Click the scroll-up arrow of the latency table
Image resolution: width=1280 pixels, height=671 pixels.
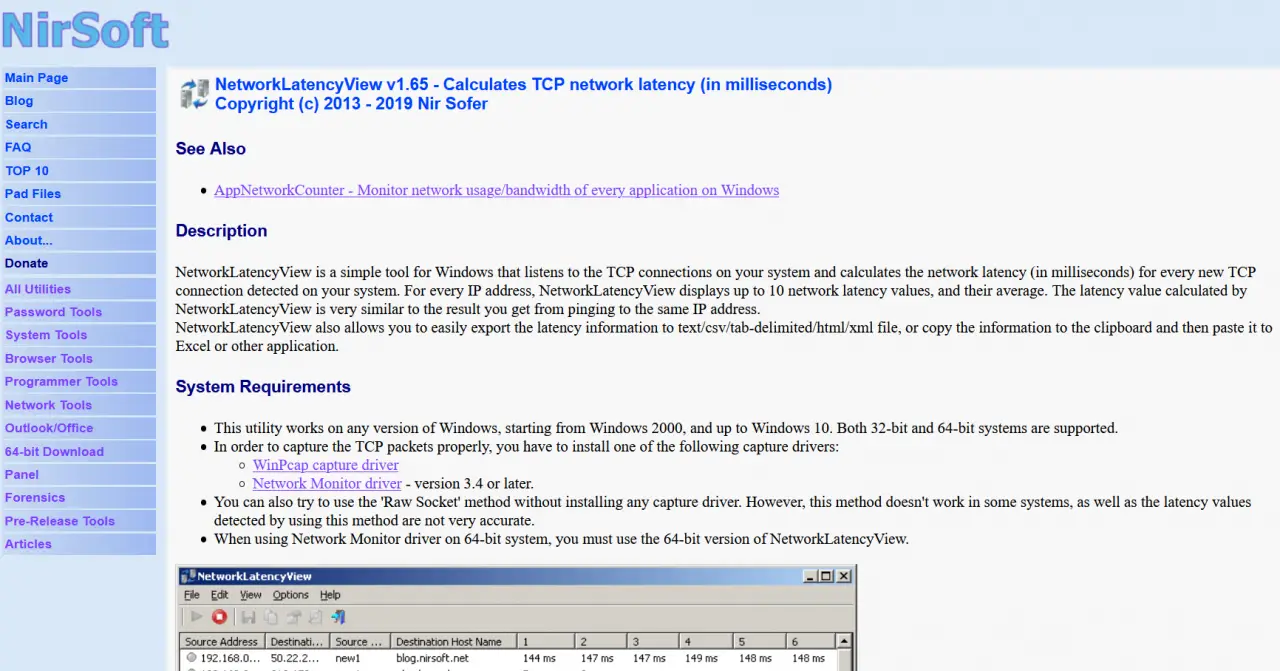tap(845, 641)
